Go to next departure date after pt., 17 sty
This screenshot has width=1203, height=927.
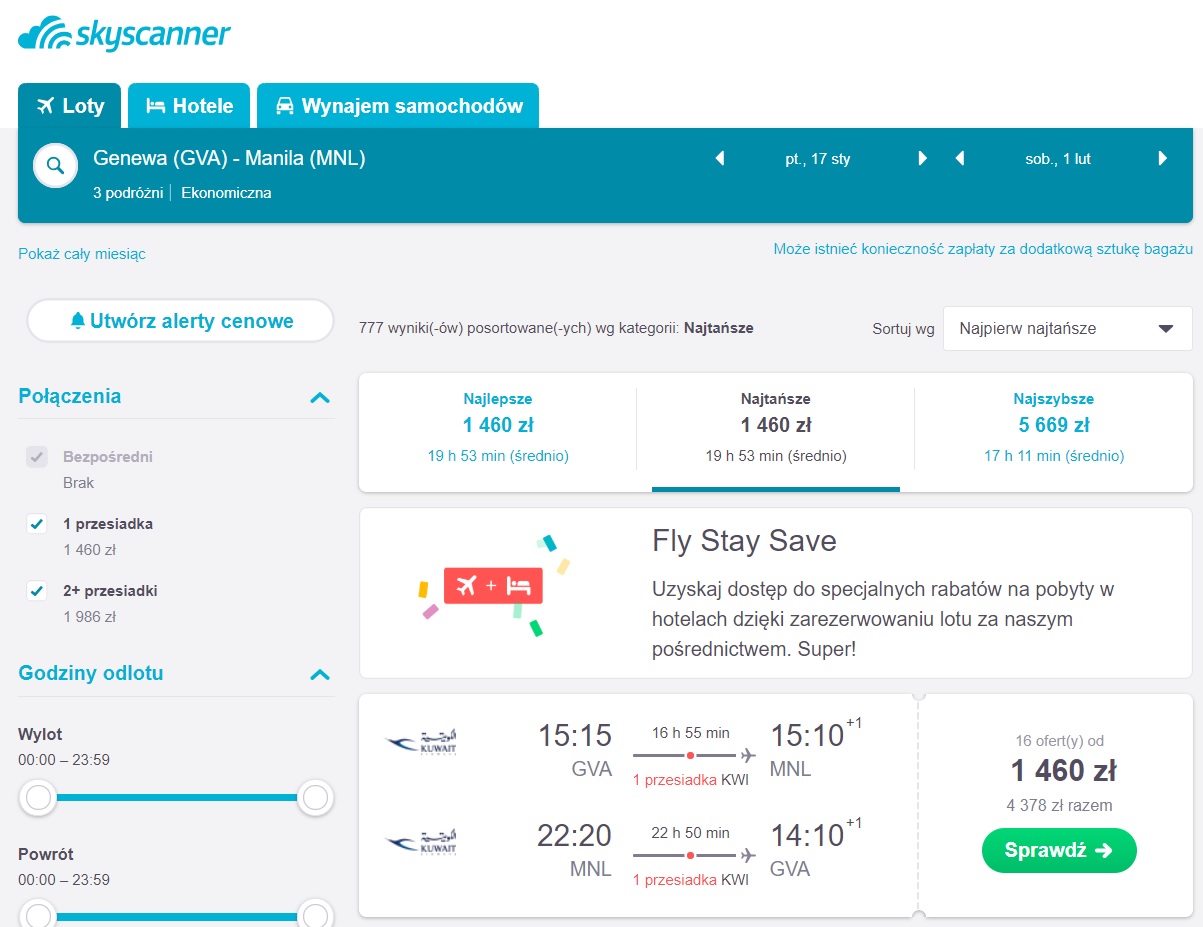[923, 158]
